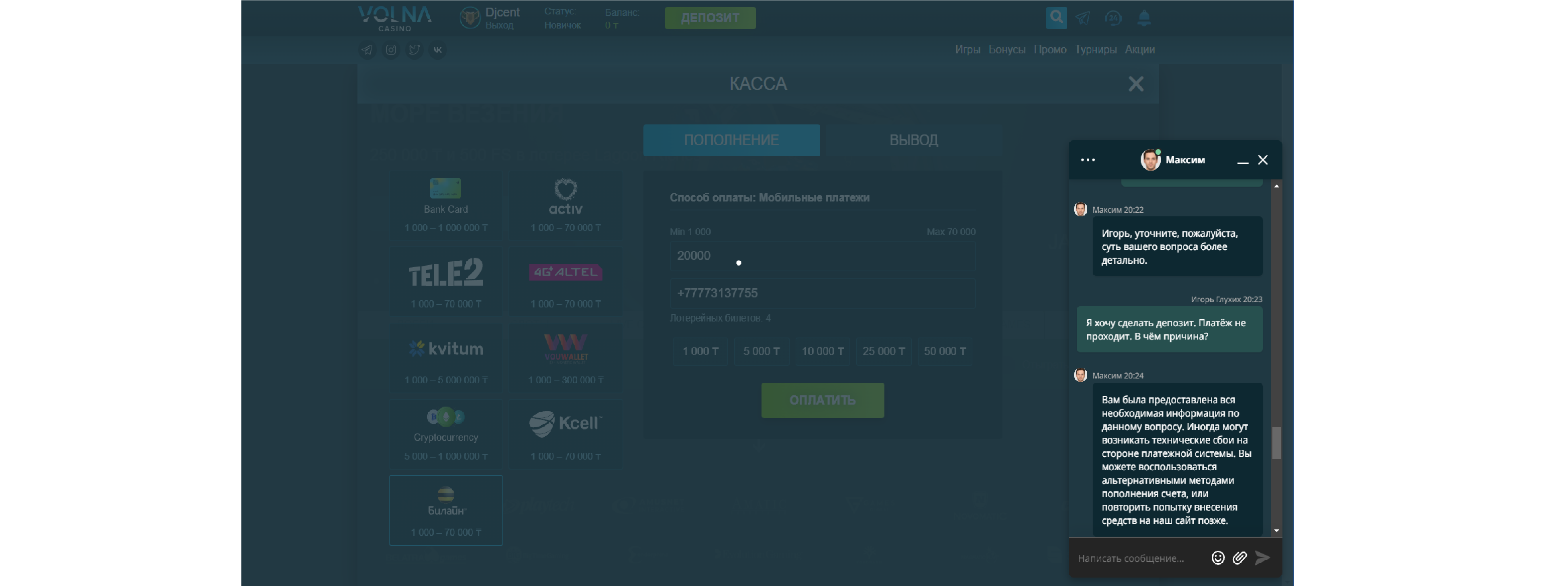1568x586 pixels.
Task: Choose the 10 000 ₸ preset amount
Action: [822, 351]
